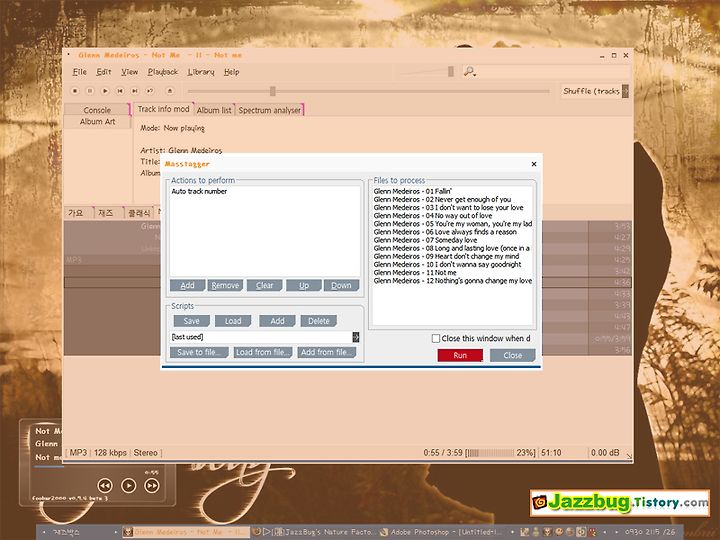Move action Up in list
The width and height of the screenshot is (720, 540).
(x=304, y=285)
